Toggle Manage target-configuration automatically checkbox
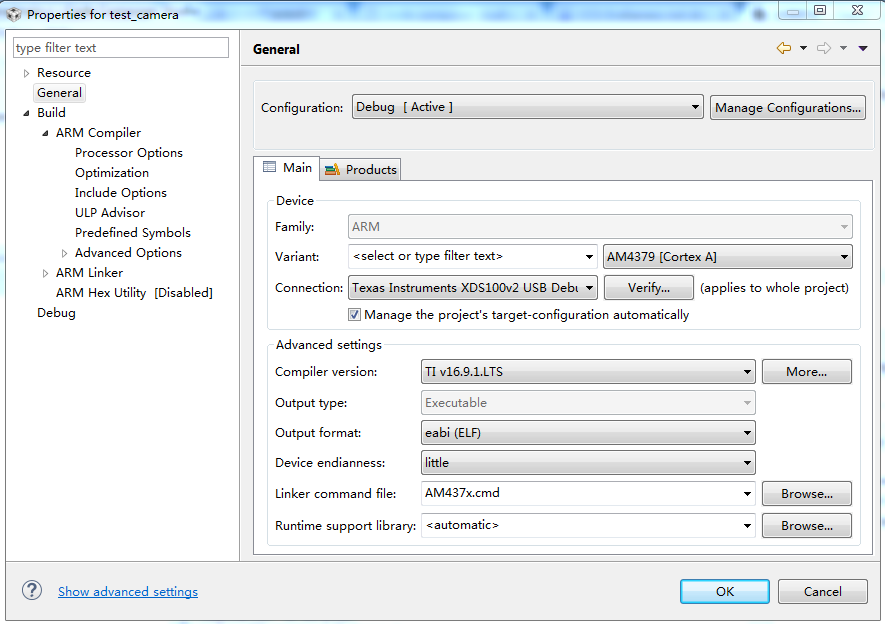 coord(354,315)
